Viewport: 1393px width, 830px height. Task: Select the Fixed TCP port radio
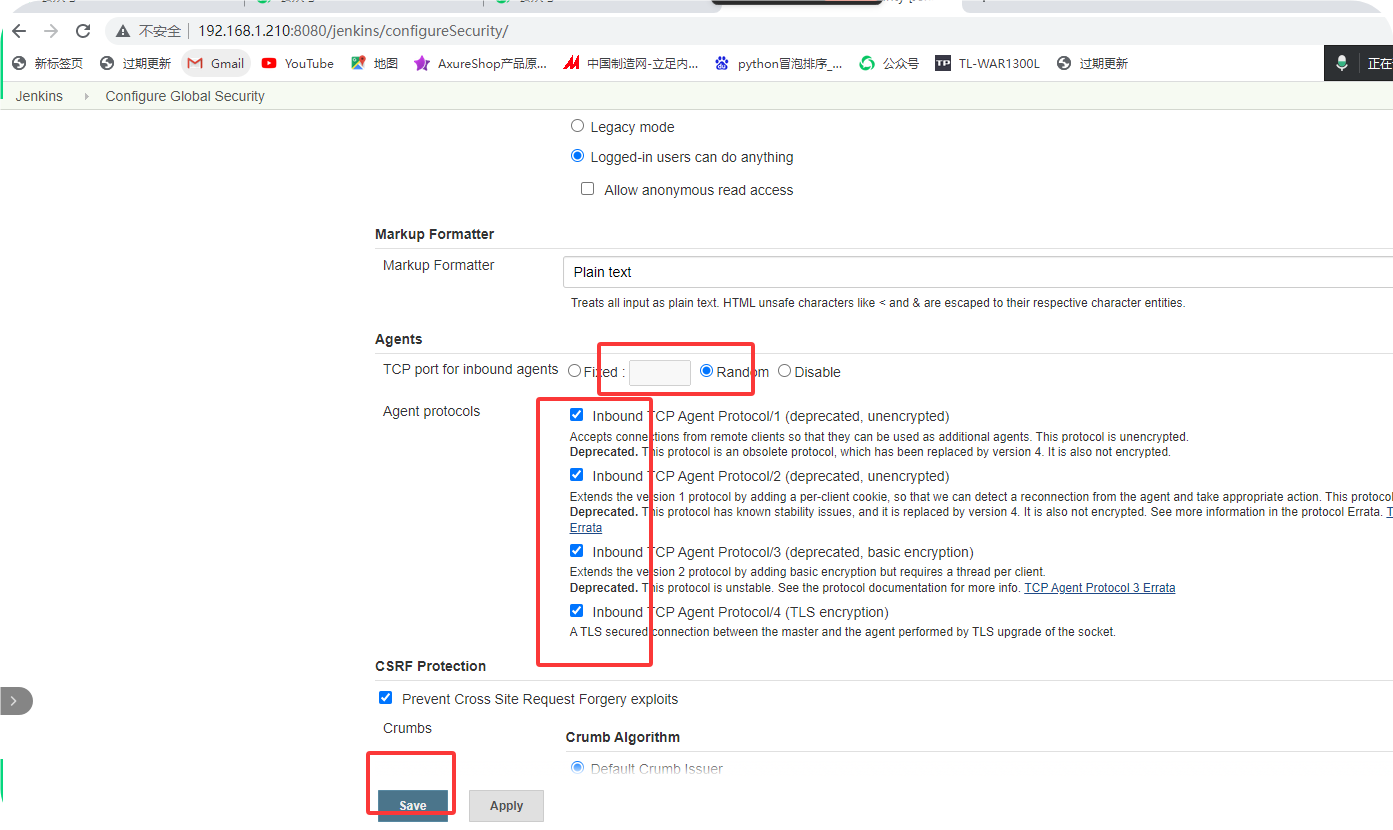tap(574, 371)
